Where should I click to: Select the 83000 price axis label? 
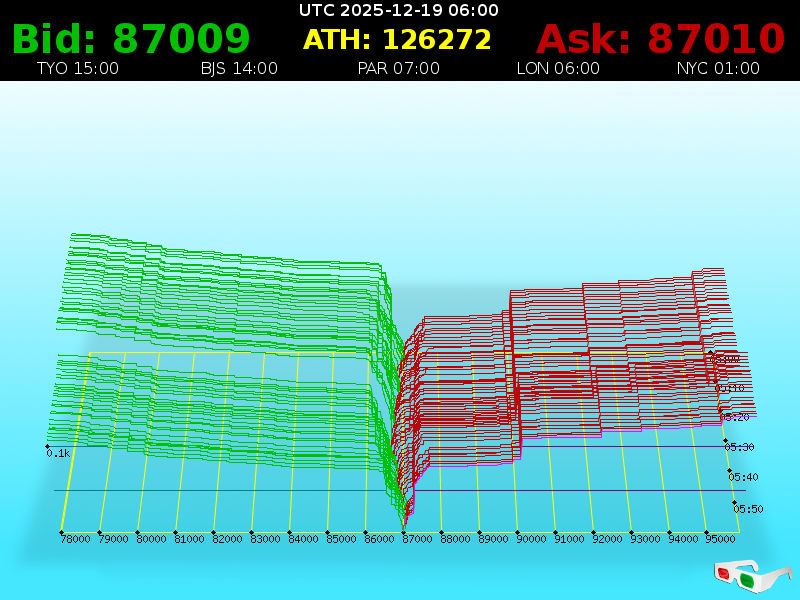point(265,539)
